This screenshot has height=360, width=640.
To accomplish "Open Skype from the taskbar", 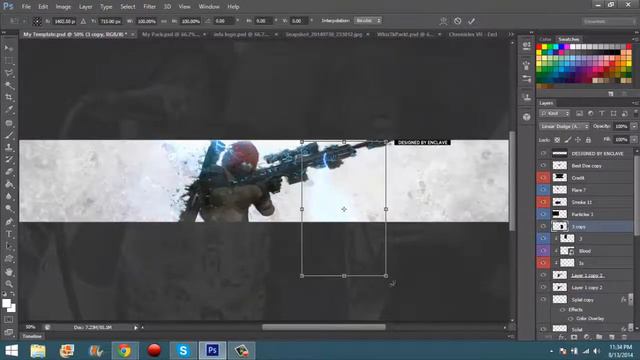I will (183, 351).
